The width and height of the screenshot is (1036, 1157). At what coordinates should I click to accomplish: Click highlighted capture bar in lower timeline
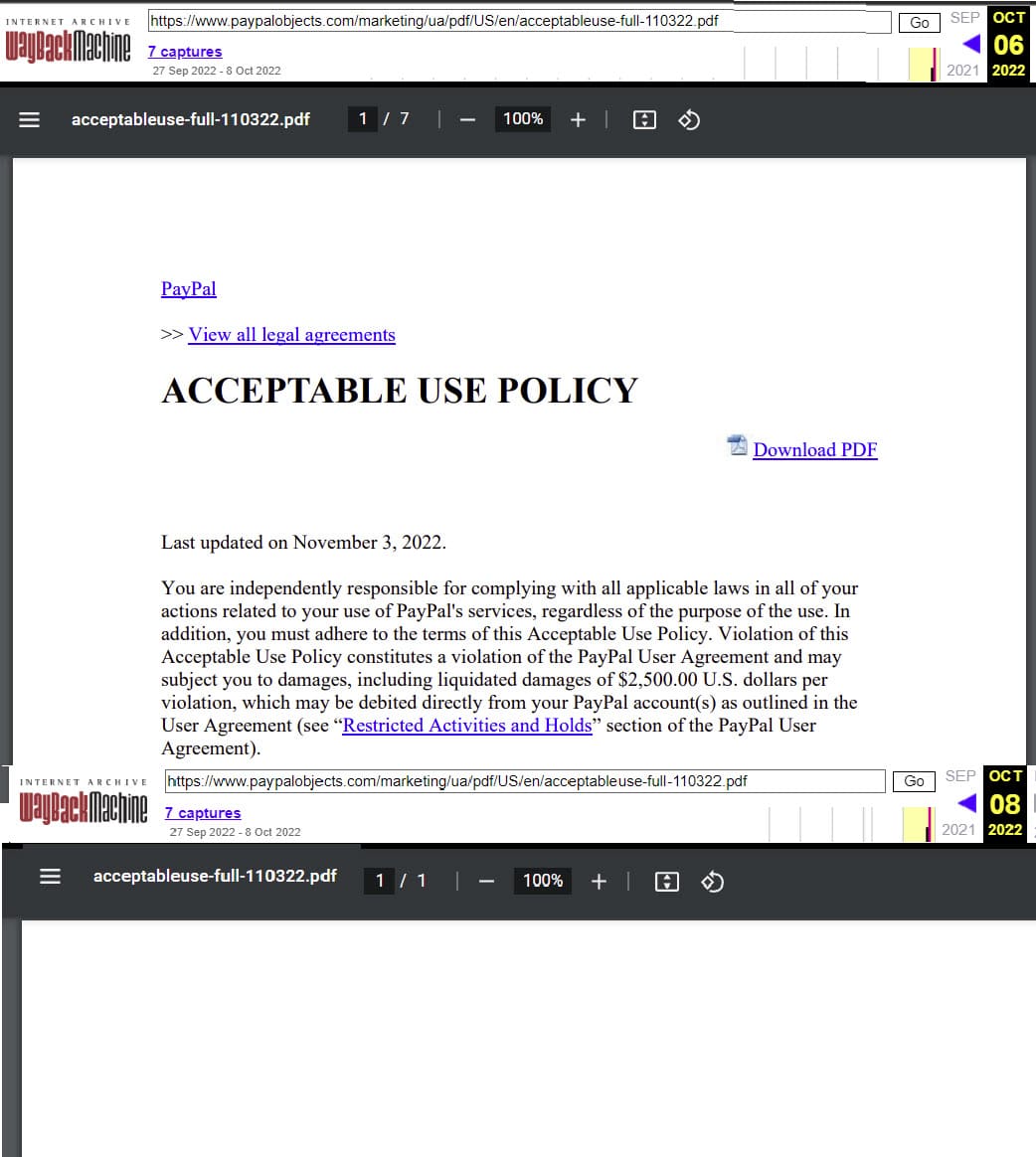(919, 823)
